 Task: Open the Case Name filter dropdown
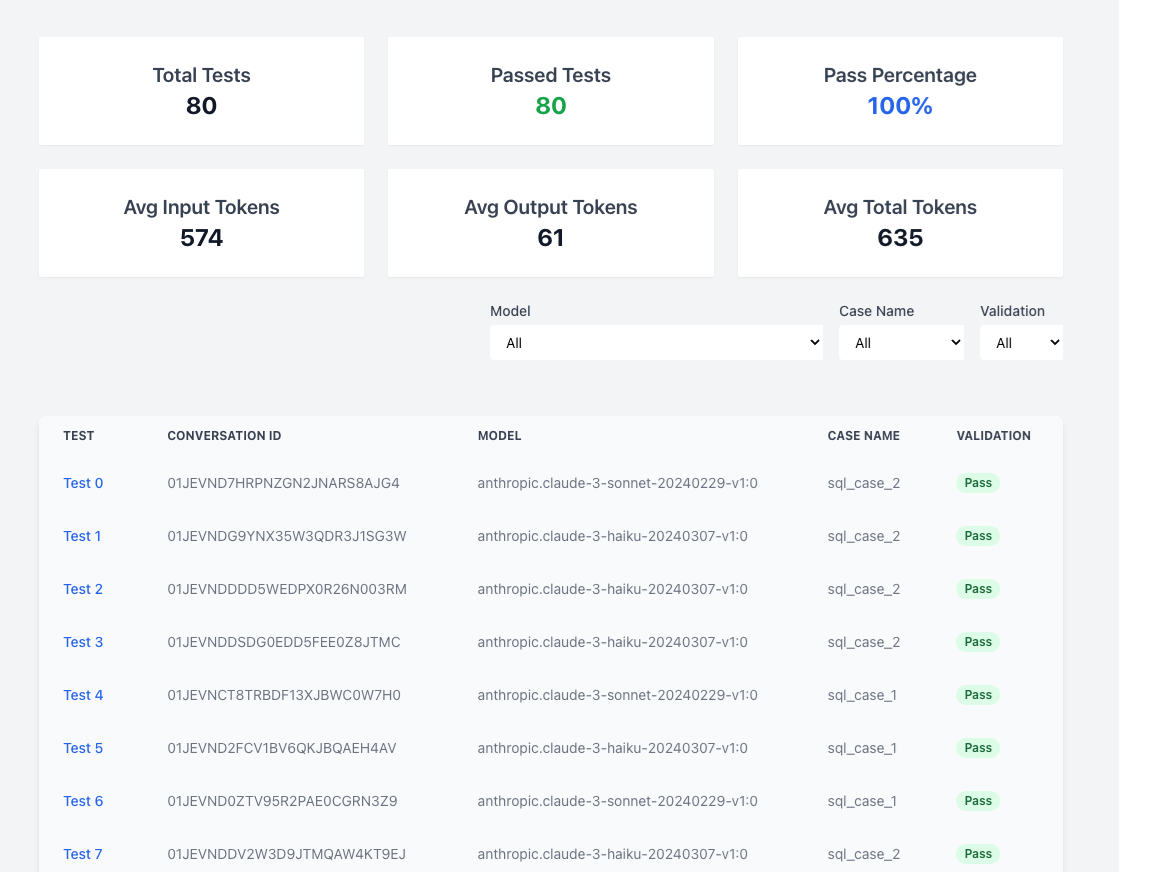click(901, 342)
